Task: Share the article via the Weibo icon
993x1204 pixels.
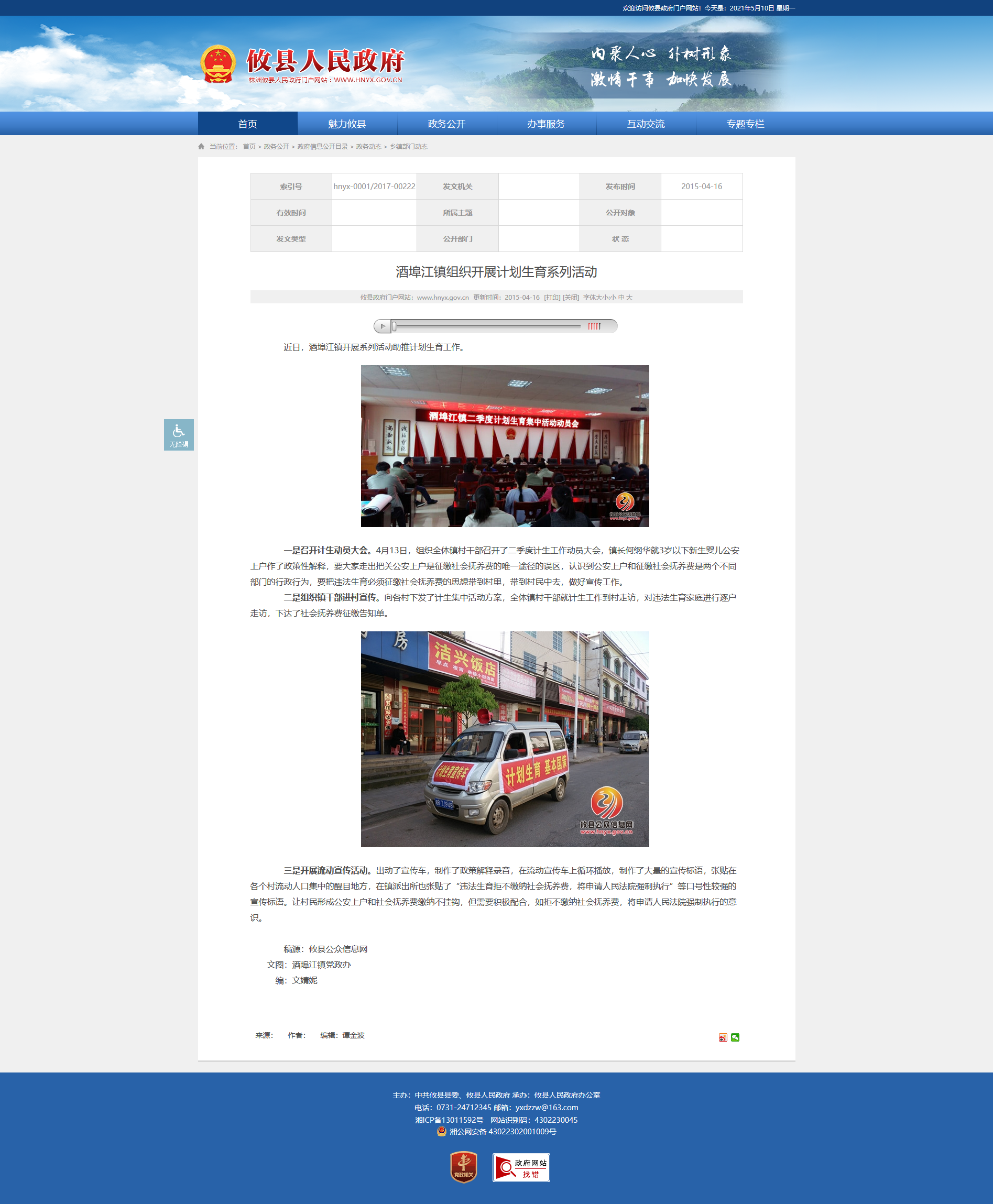Action: pos(723,1037)
